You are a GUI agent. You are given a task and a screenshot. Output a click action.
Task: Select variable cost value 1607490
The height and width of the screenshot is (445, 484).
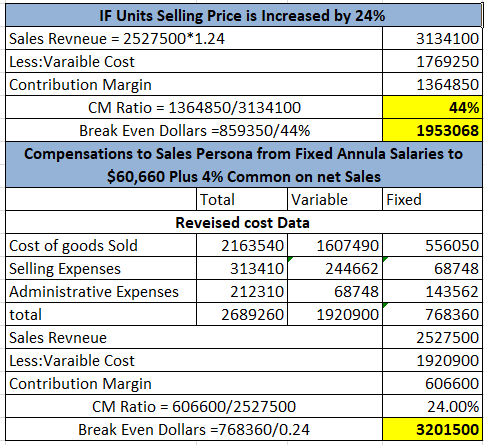pos(335,245)
